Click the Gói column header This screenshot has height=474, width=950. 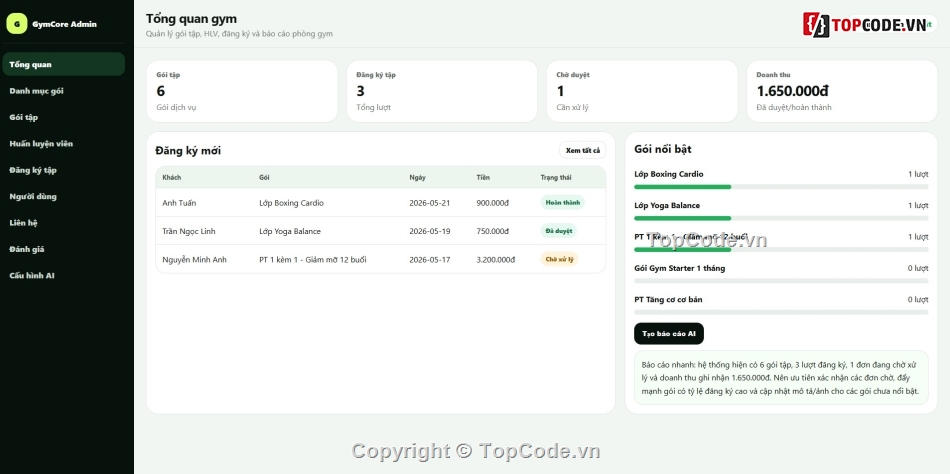tap(264, 178)
